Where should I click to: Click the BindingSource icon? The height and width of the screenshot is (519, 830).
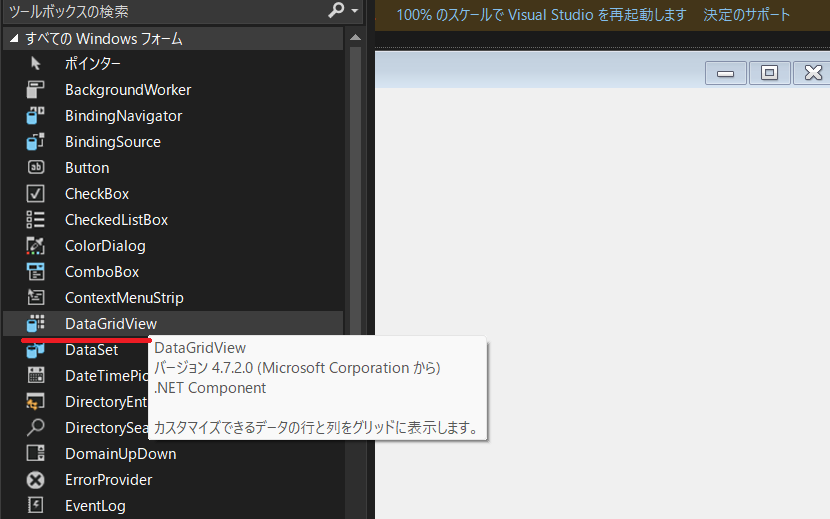[x=36, y=142]
